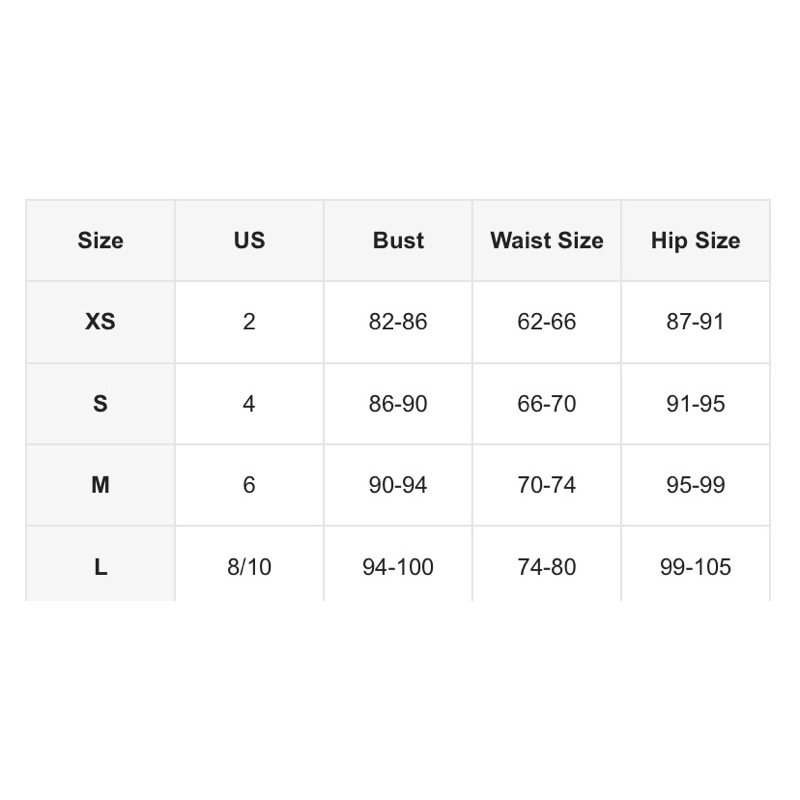This screenshot has height=800, width=800.
Task: Click the US size 8/10 cell
Action: click(x=249, y=564)
